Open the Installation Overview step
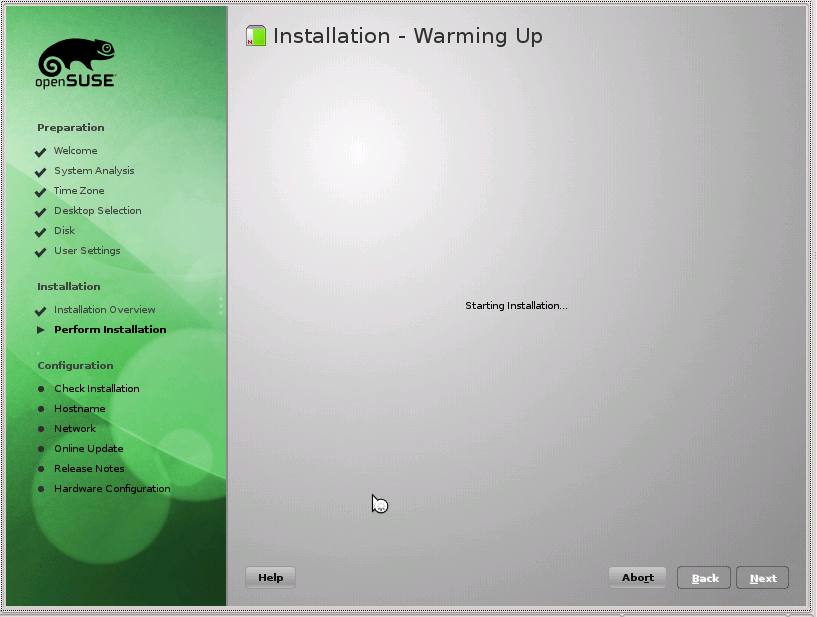This screenshot has width=817, height=617. 105,310
